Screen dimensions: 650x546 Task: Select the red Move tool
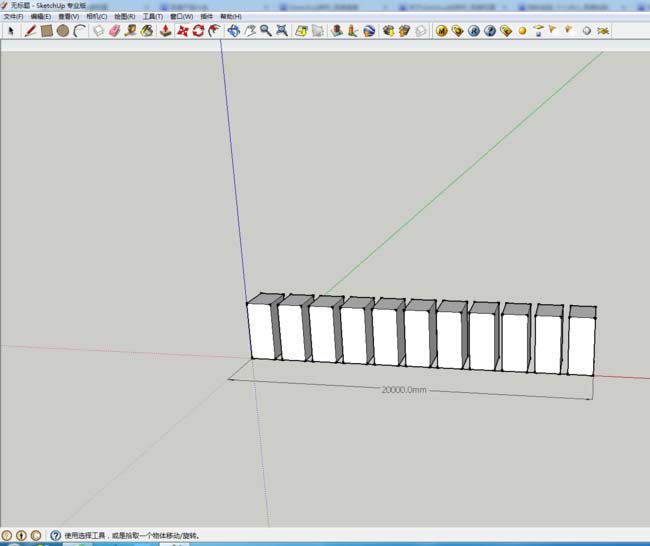182,31
